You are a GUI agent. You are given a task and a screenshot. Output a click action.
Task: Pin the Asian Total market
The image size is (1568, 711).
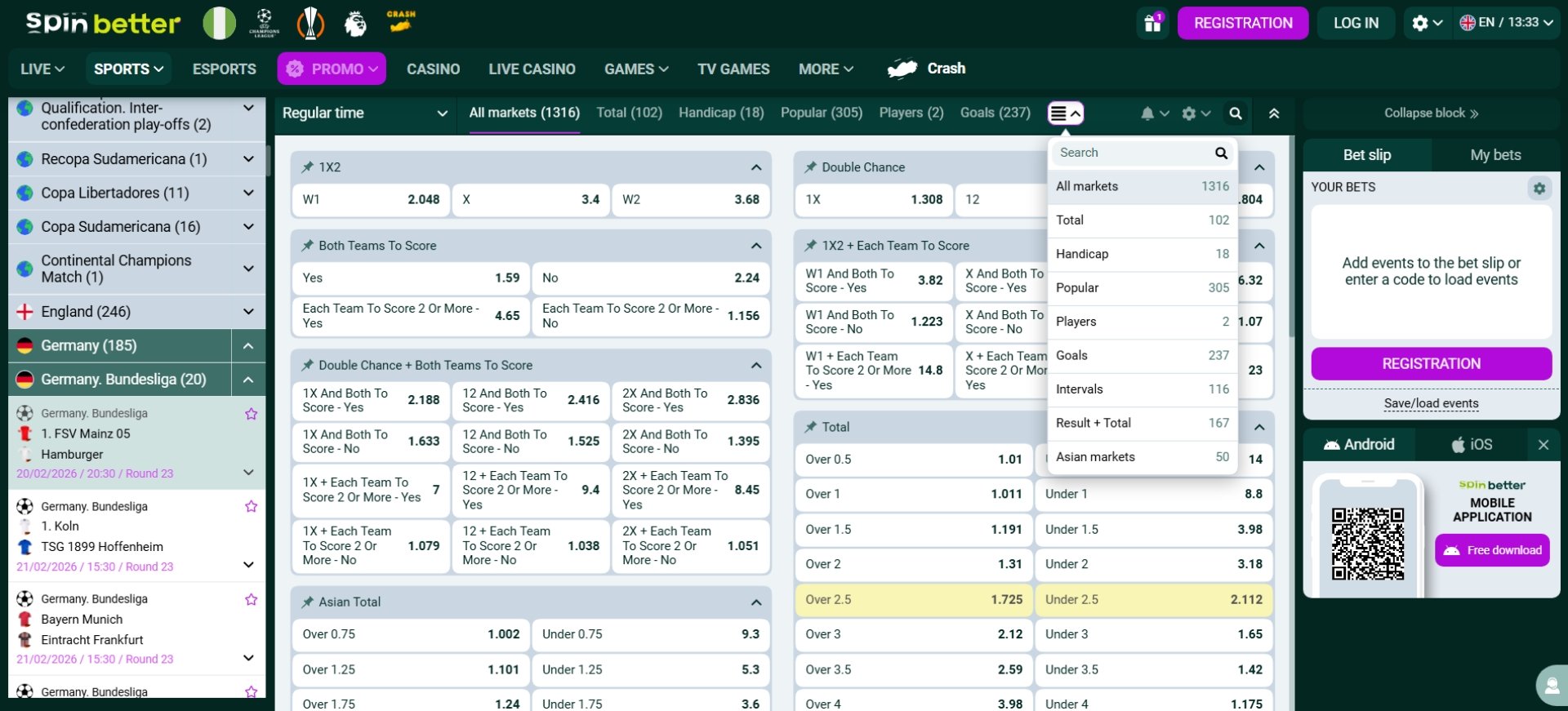tap(308, 602)
